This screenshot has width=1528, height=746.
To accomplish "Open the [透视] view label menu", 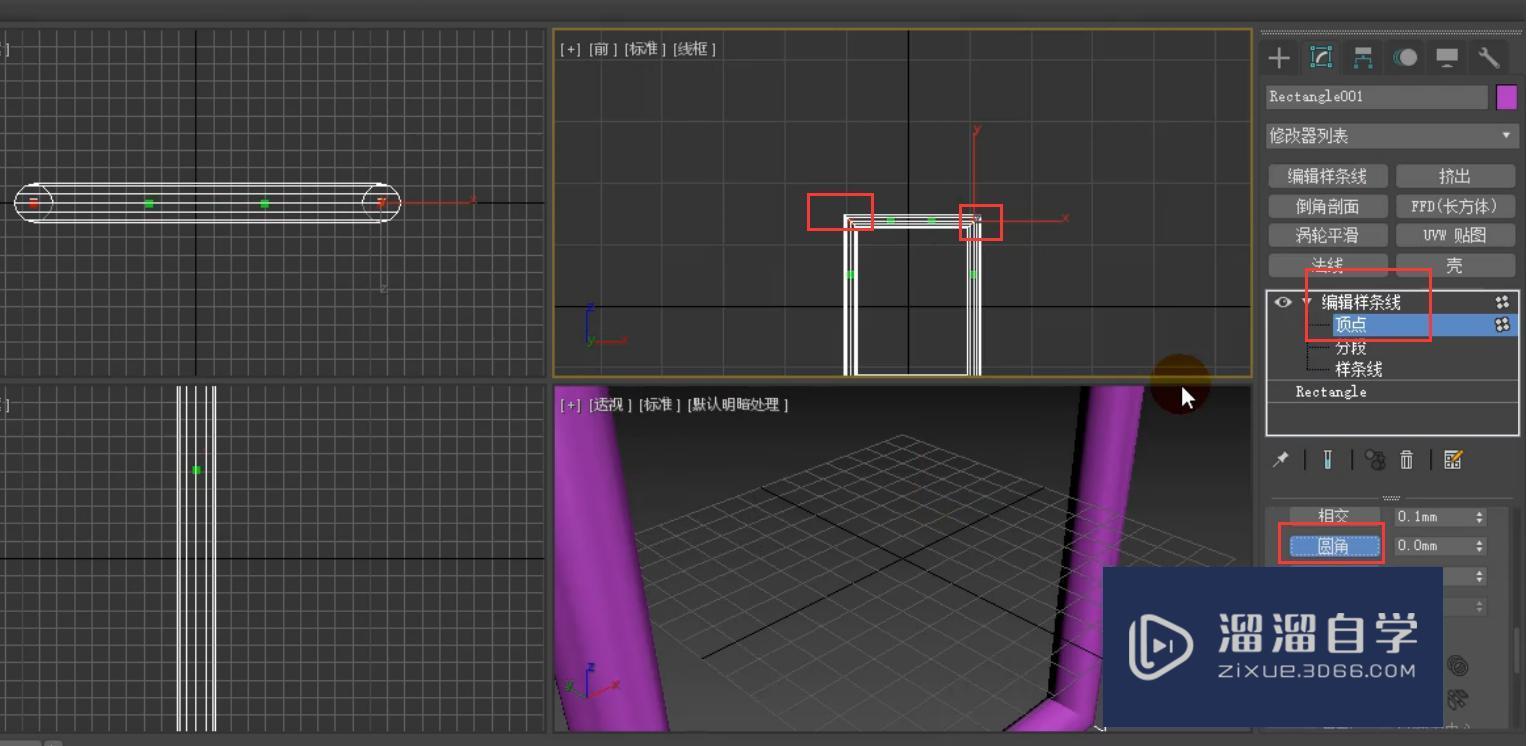I will (x=610, y=405).
